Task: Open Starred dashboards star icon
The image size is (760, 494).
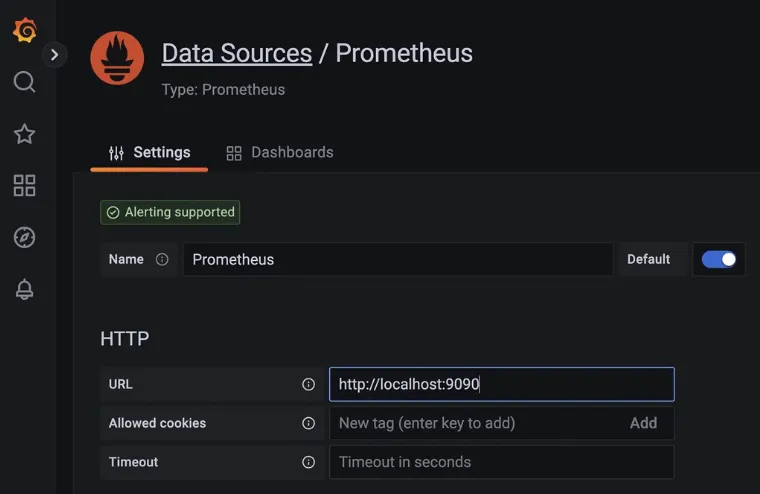Action: (24, 134)
